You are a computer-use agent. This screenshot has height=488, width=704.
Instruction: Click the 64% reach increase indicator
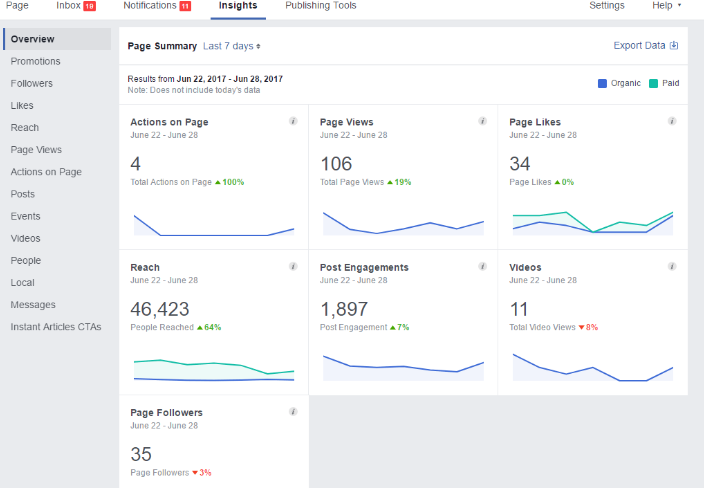tap(209, 327)
